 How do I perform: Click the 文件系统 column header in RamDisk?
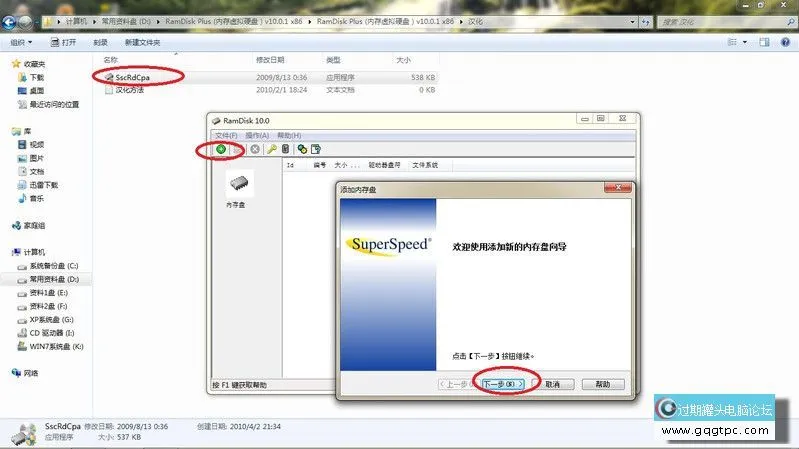tap(425, 165)
